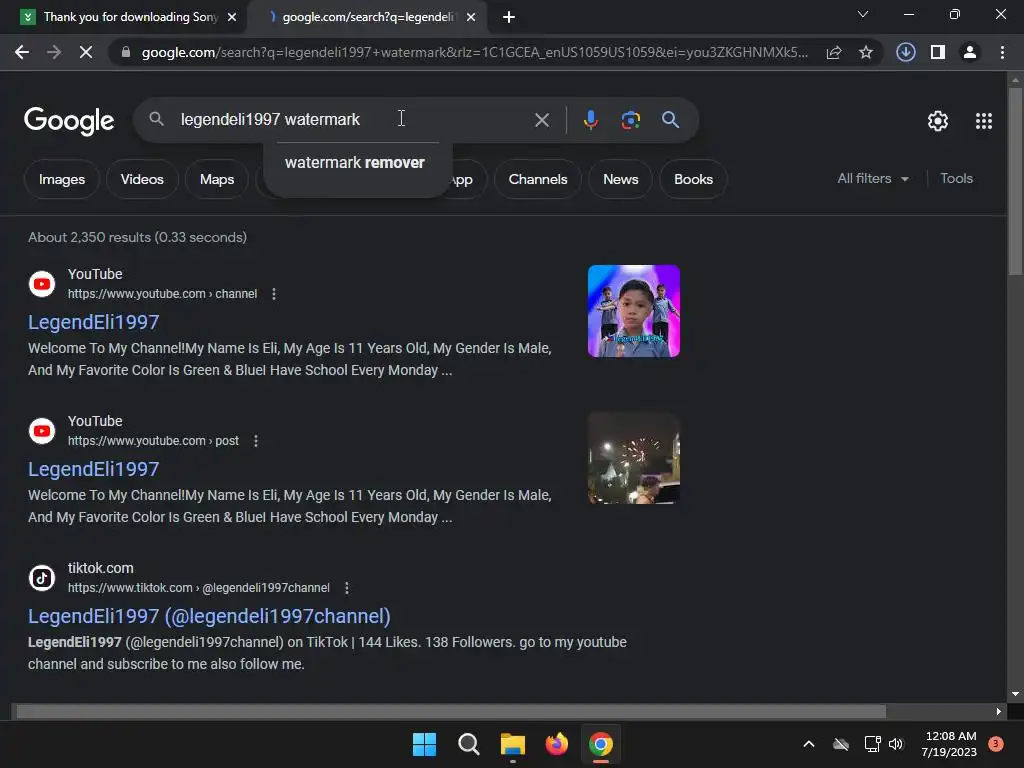Close the Google search tab
Screen dimensions: 1024x768
point(471,17)
